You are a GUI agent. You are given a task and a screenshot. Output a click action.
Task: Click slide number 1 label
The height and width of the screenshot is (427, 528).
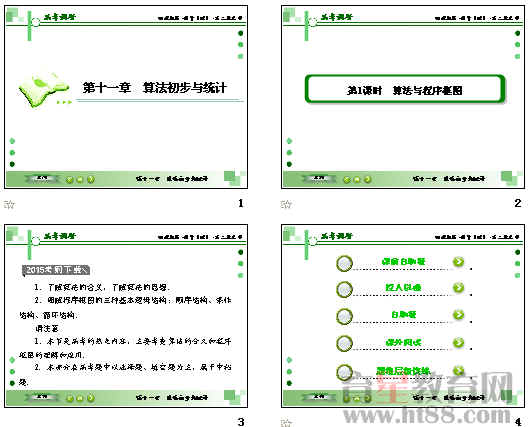click(240, 203)
